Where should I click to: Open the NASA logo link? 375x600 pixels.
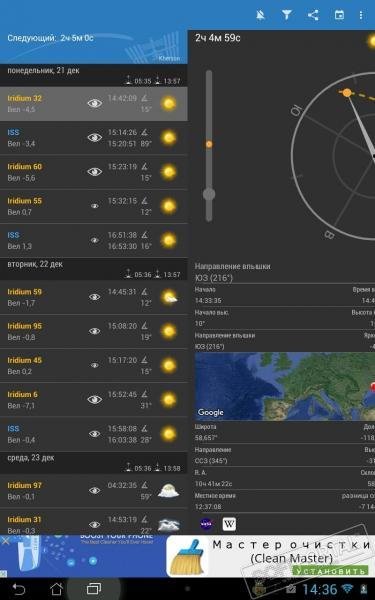[206, 523]
